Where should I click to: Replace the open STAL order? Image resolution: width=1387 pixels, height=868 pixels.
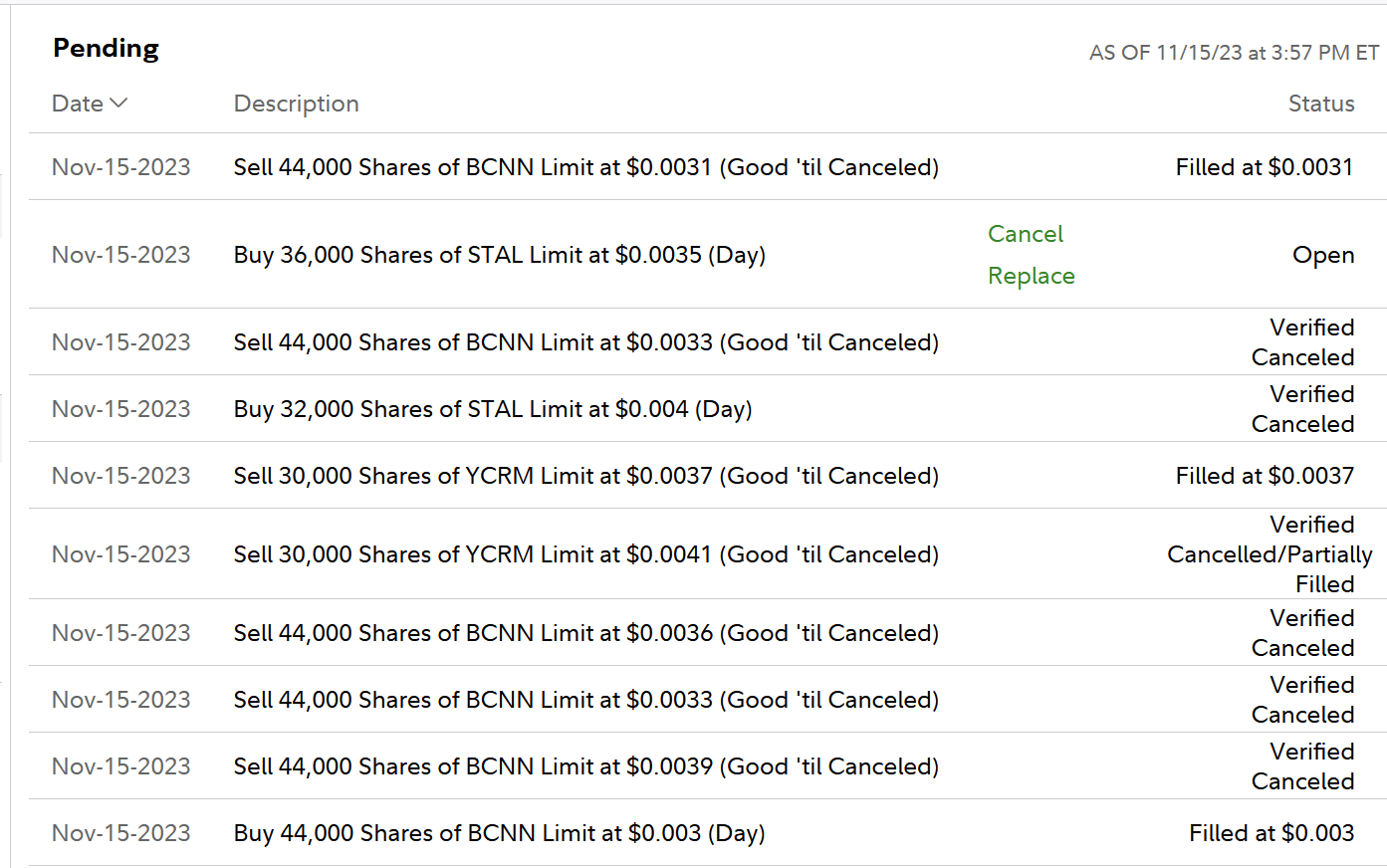coord(1031,276)
